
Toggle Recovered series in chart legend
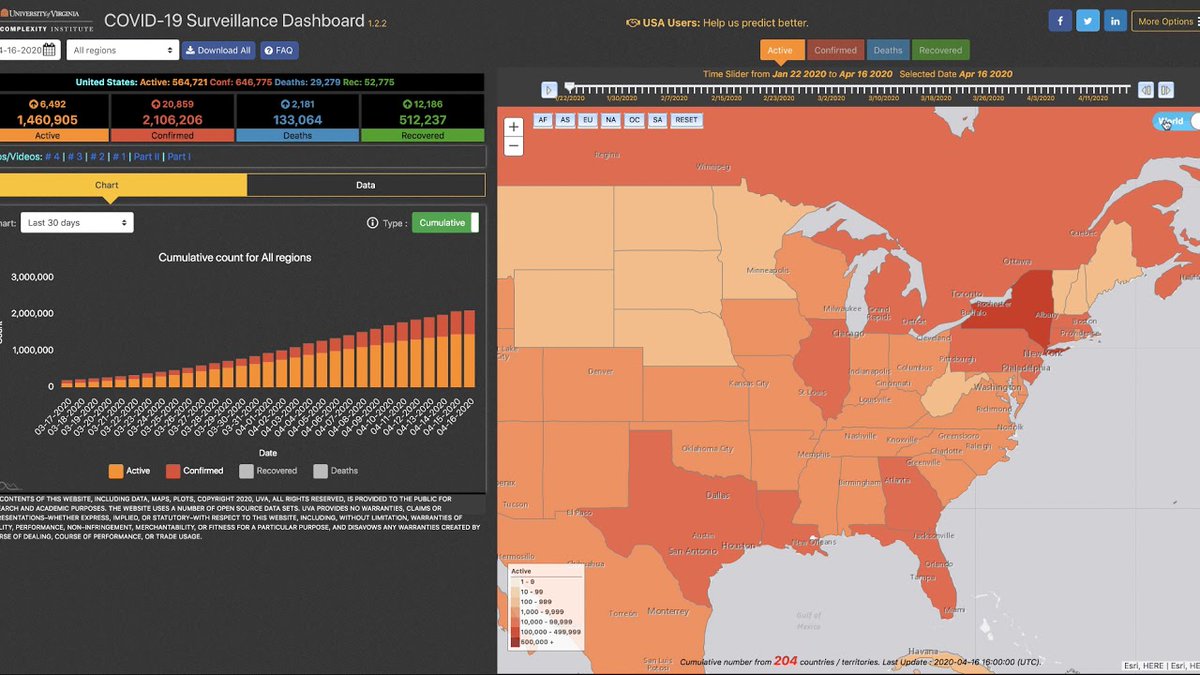point(268,470)
